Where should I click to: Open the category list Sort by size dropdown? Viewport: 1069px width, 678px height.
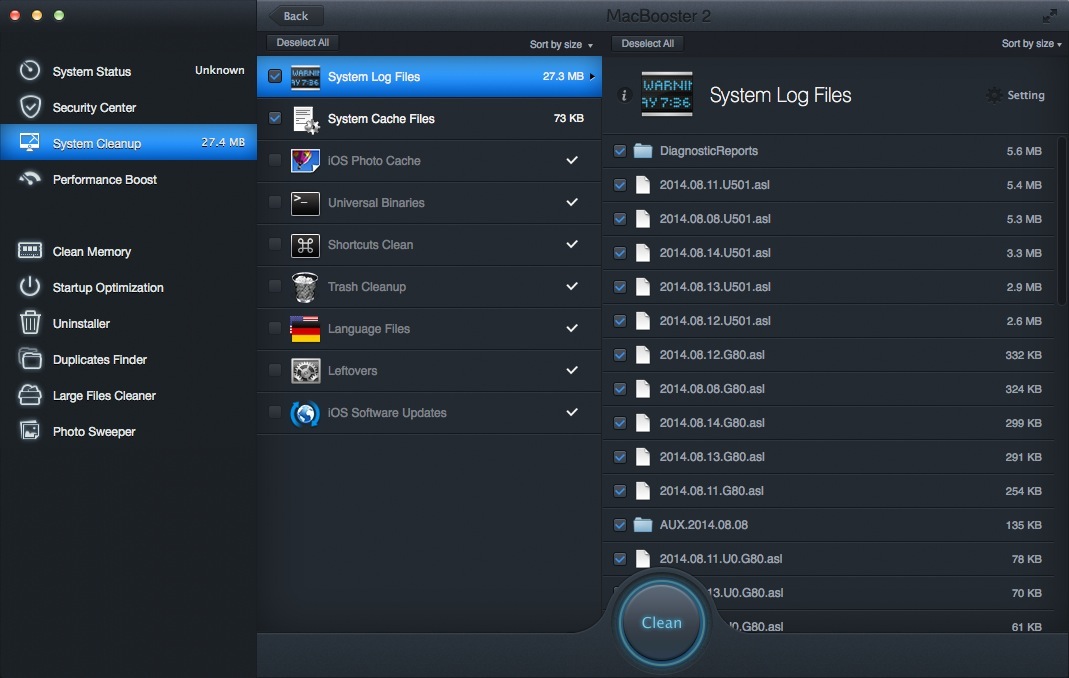[x=560, y=45]
